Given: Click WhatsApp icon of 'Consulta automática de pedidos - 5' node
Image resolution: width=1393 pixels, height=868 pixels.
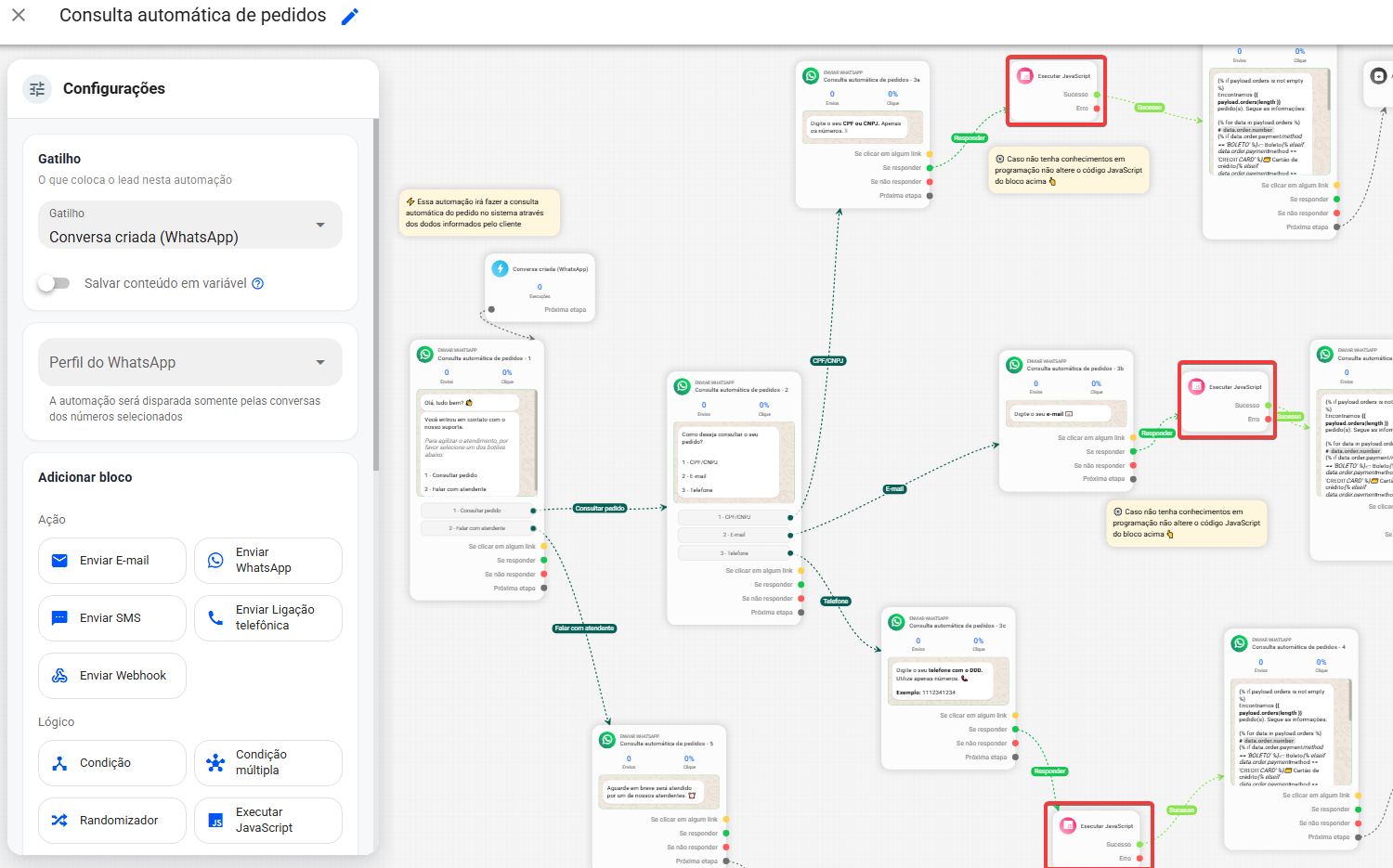Looking at the screenshot, I should point(607,740).
